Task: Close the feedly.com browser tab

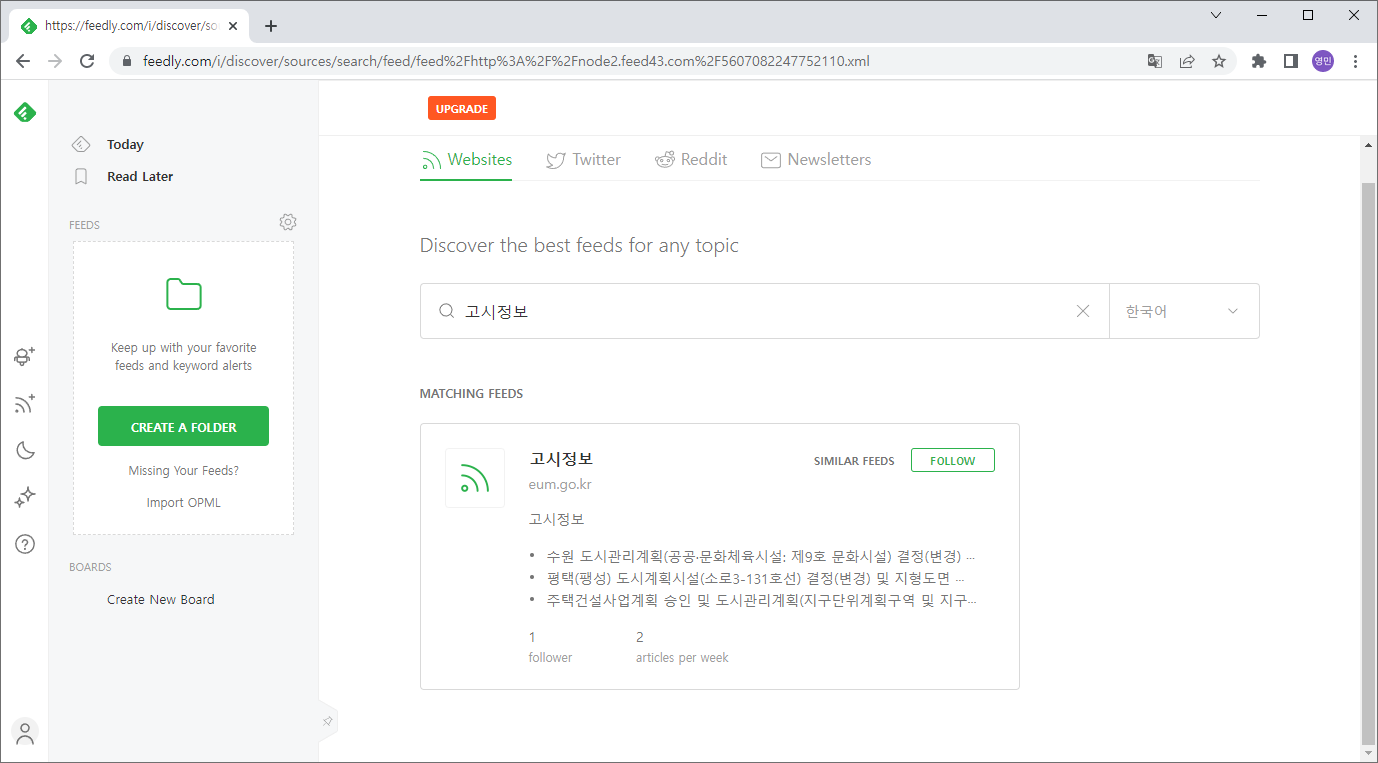Action: pos(233,26)
